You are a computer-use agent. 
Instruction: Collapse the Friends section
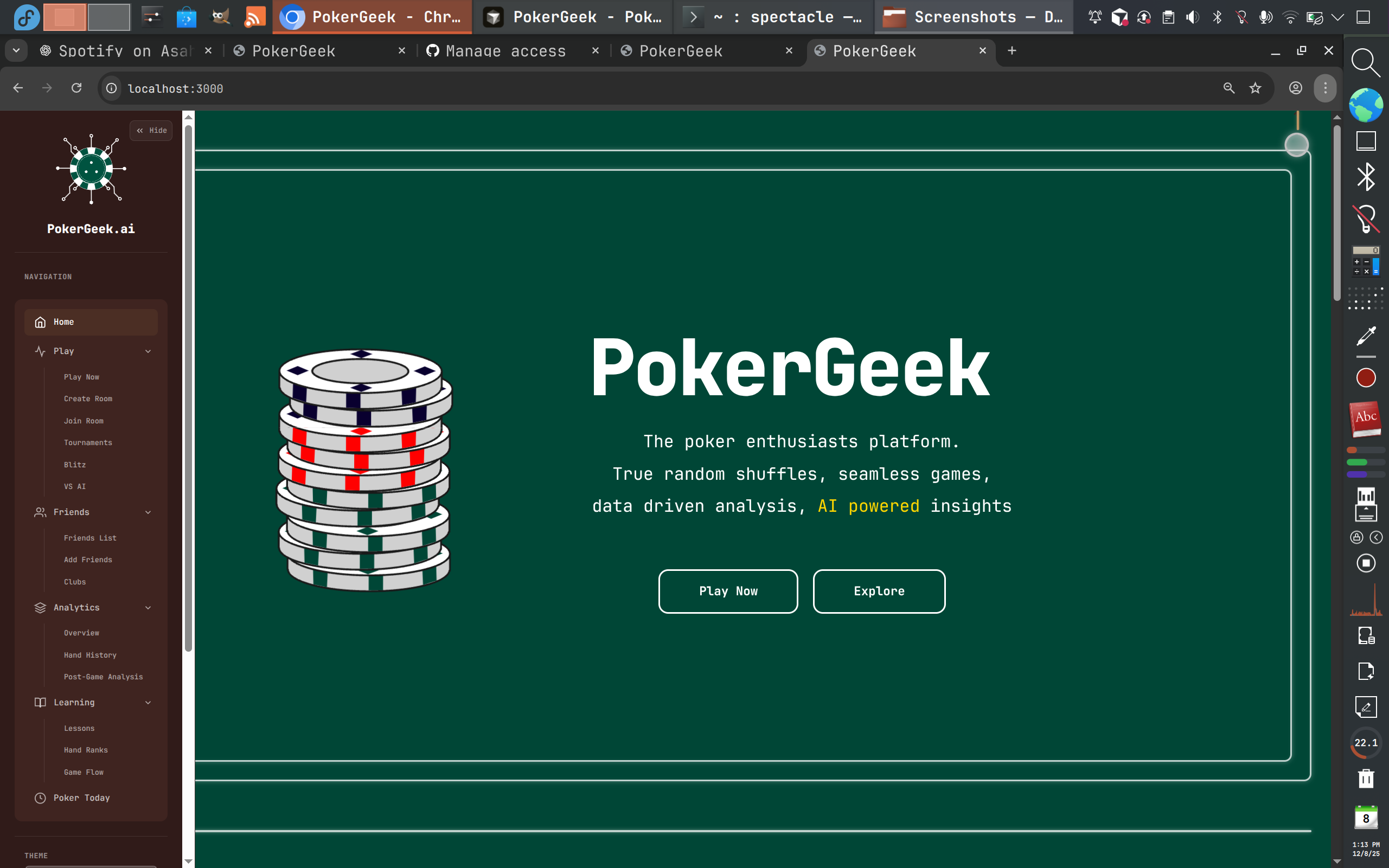(149, 511)
